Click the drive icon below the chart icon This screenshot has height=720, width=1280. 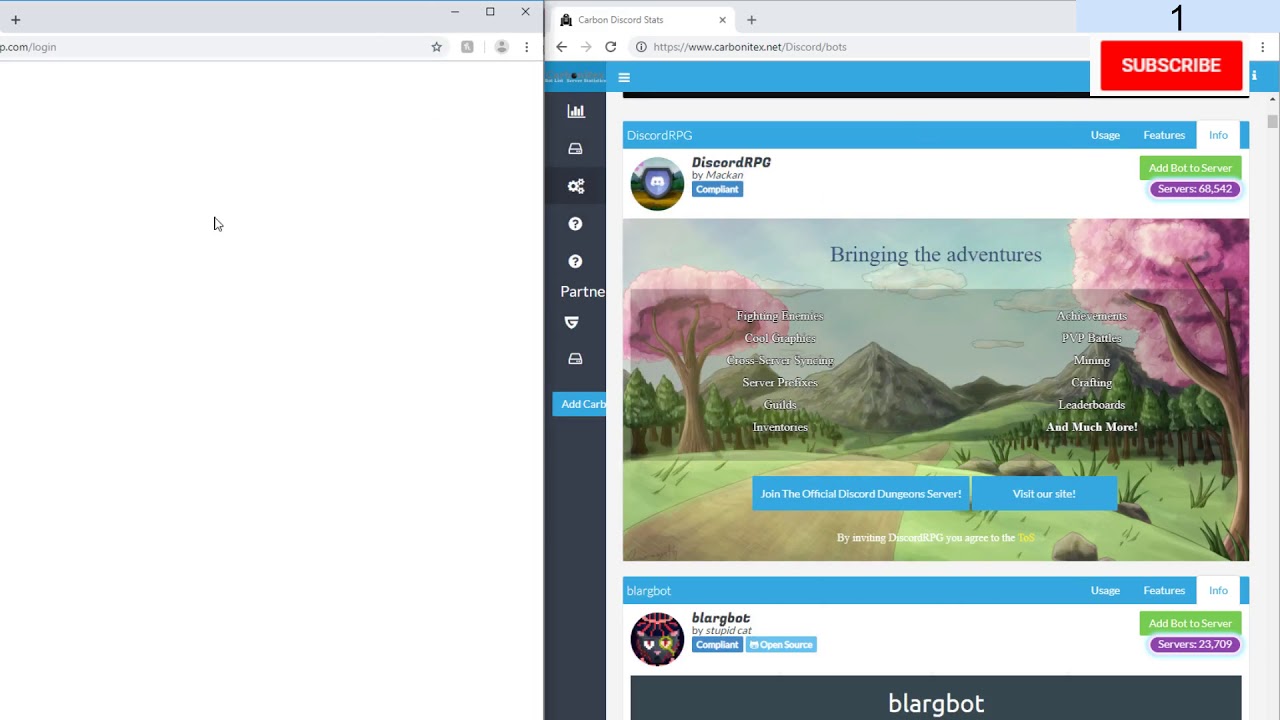click(x=575, y=149)
